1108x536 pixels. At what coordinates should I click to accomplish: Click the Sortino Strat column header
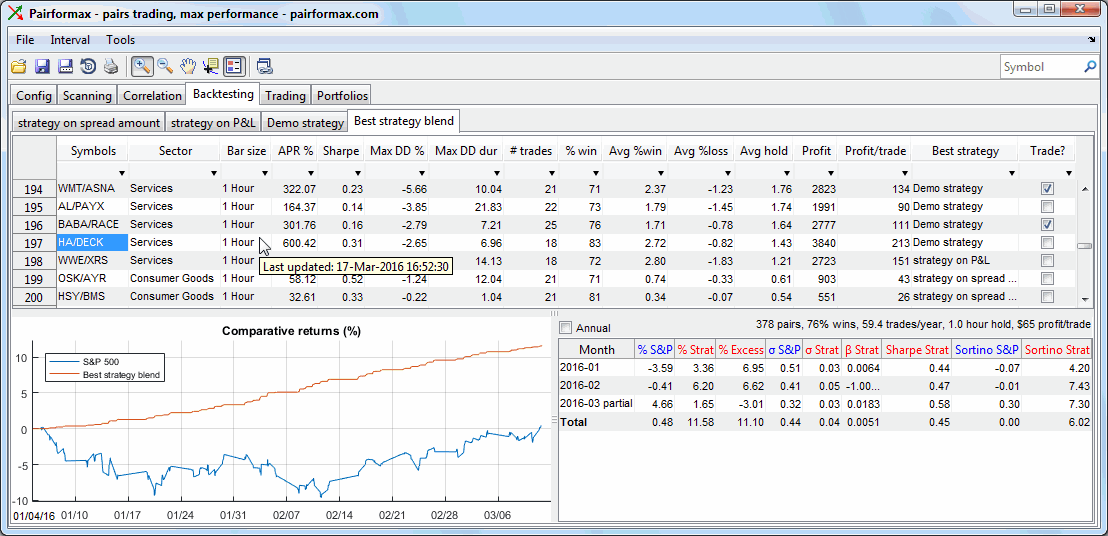pyautogui.click(x=1057, y=350)
